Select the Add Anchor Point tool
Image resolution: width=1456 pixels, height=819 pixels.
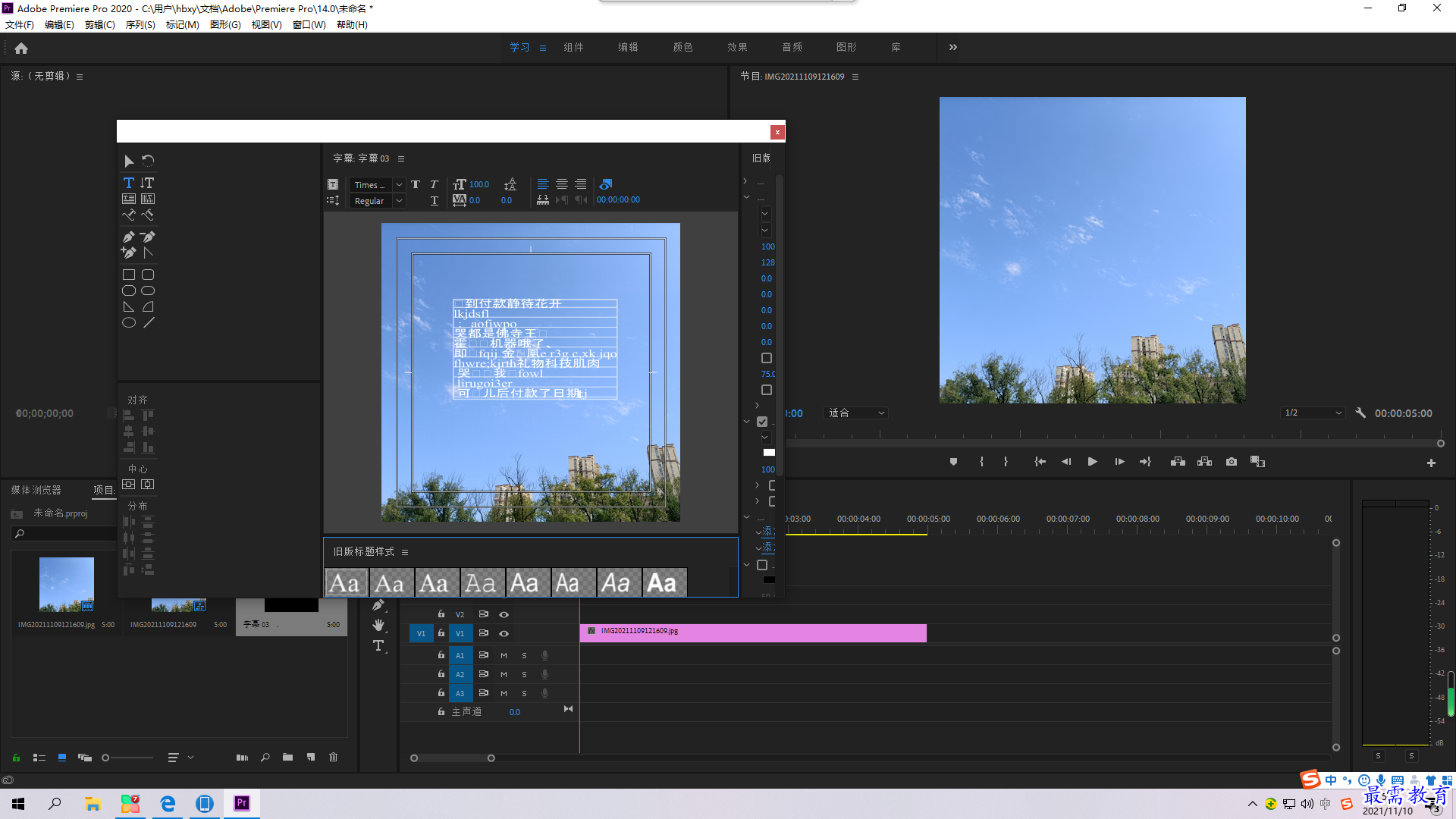tap(129, 253)
